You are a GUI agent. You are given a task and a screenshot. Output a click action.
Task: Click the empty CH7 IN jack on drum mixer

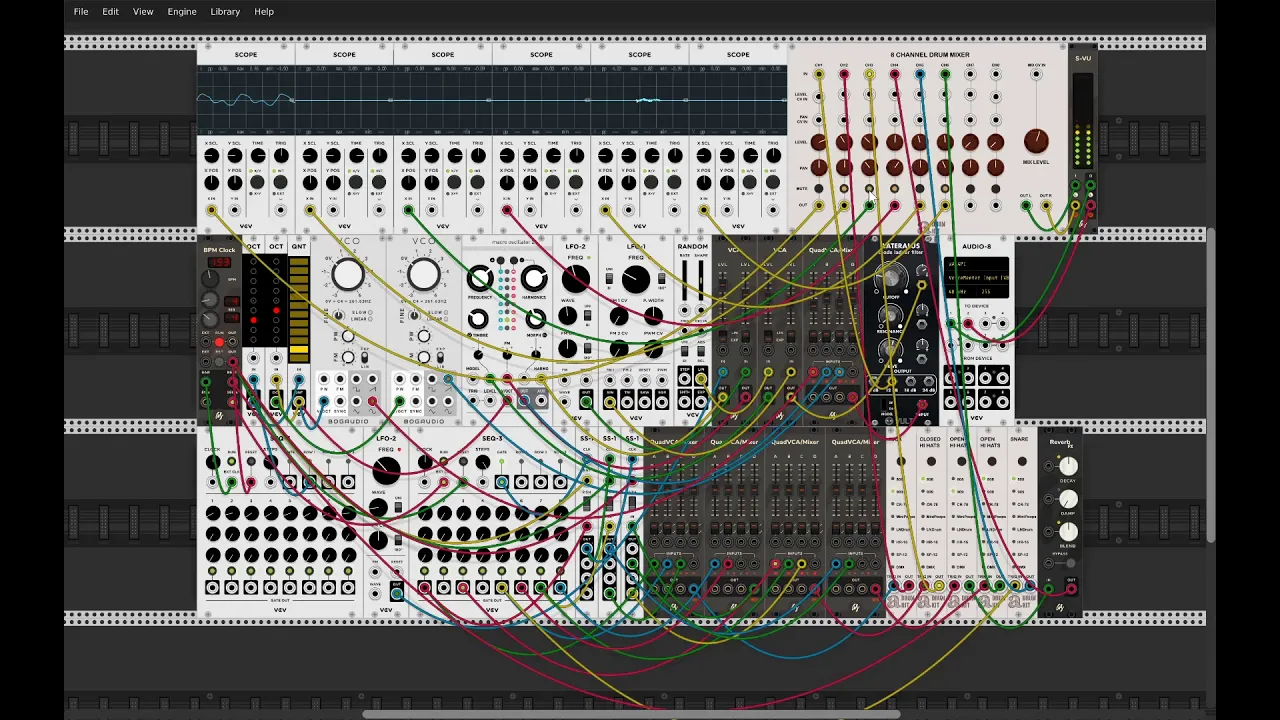[970, 74]
